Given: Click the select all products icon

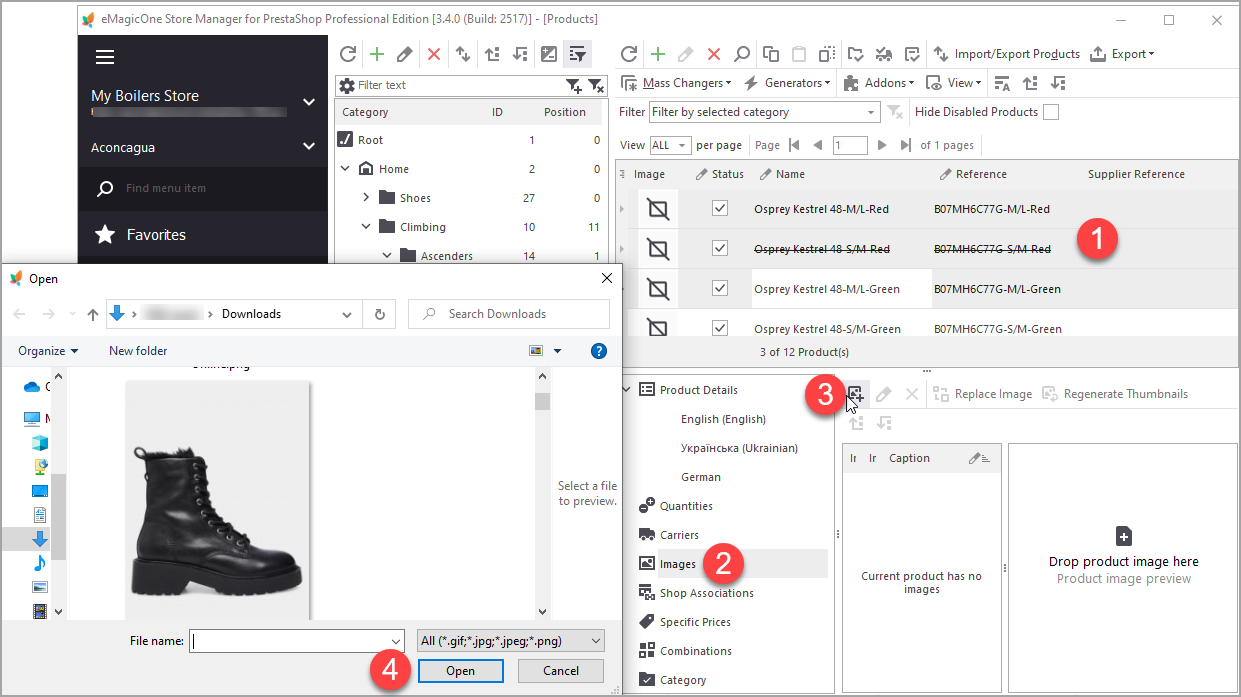Looking at the screenshot, I should [827, 54].
